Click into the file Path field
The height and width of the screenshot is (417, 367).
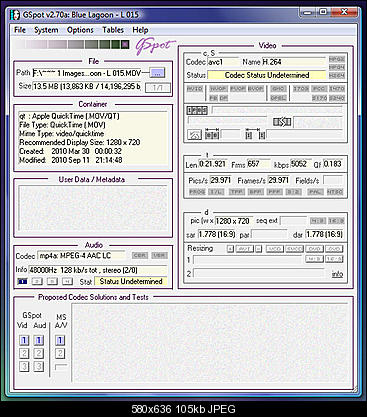tap(88, 73)
